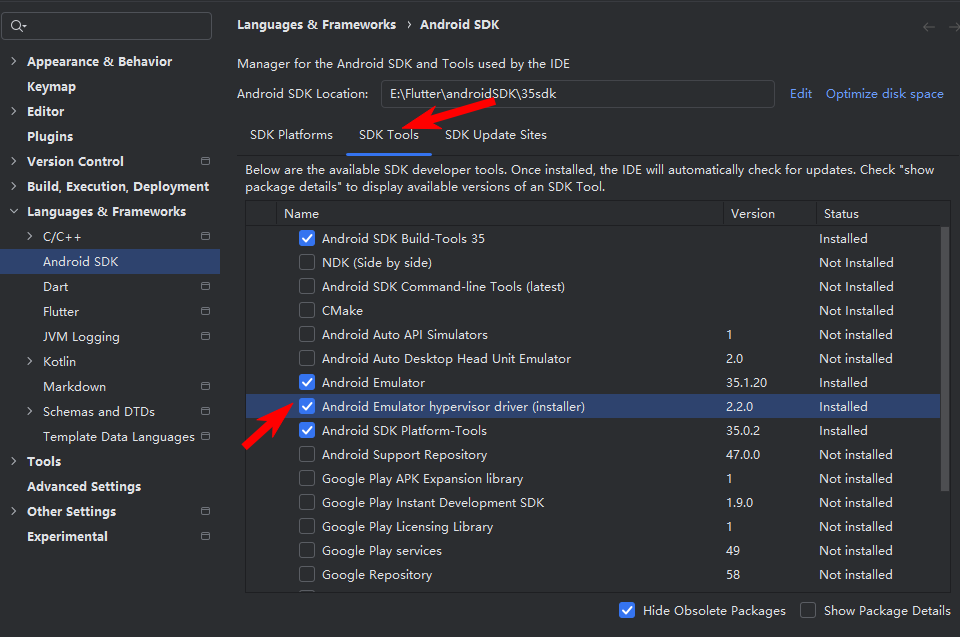Open Plugins settings page
Image resolution: width=960 pixels, height=637 pixels.
(50, 136)
